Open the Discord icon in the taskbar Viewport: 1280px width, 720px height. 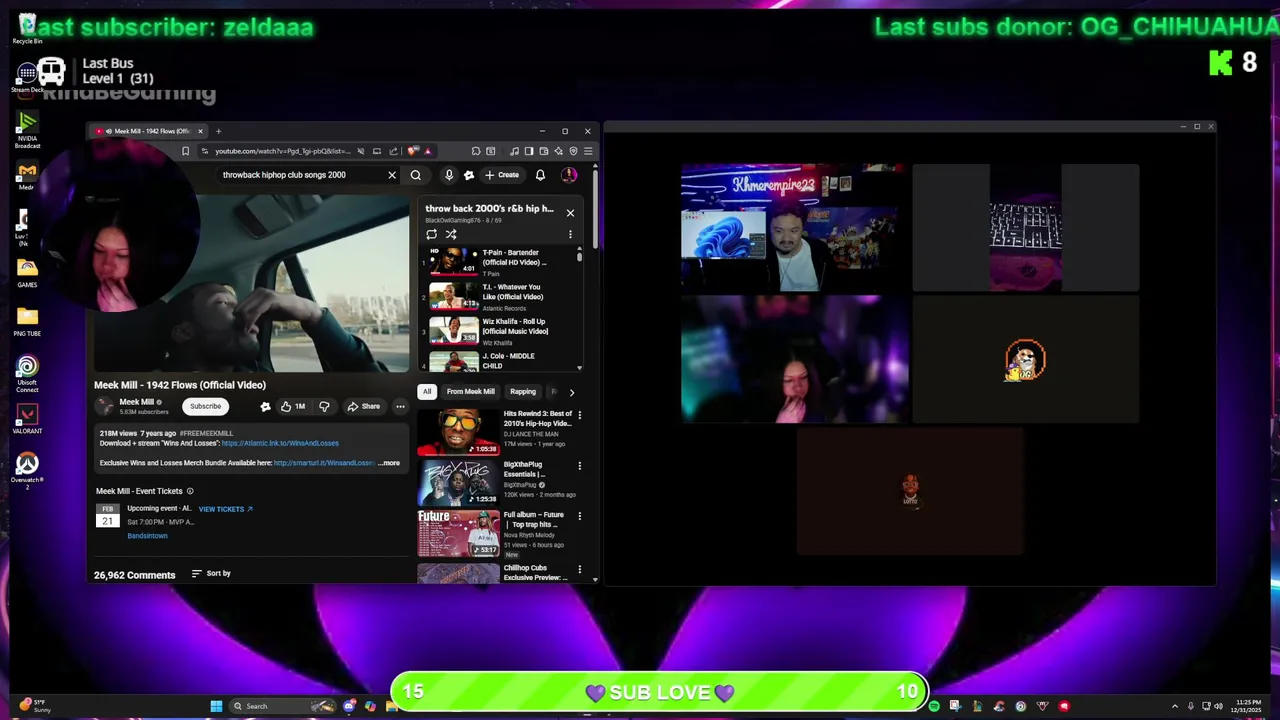click(349, 706)
